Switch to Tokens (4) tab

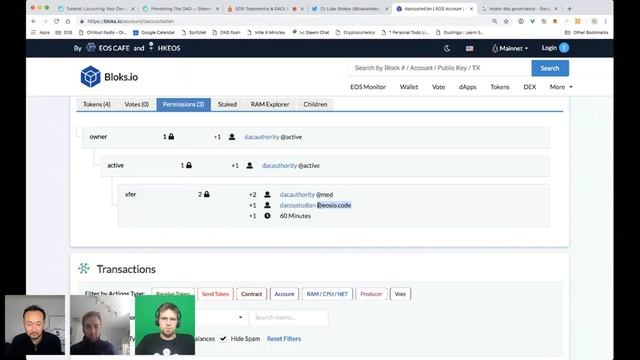point(97,104)
